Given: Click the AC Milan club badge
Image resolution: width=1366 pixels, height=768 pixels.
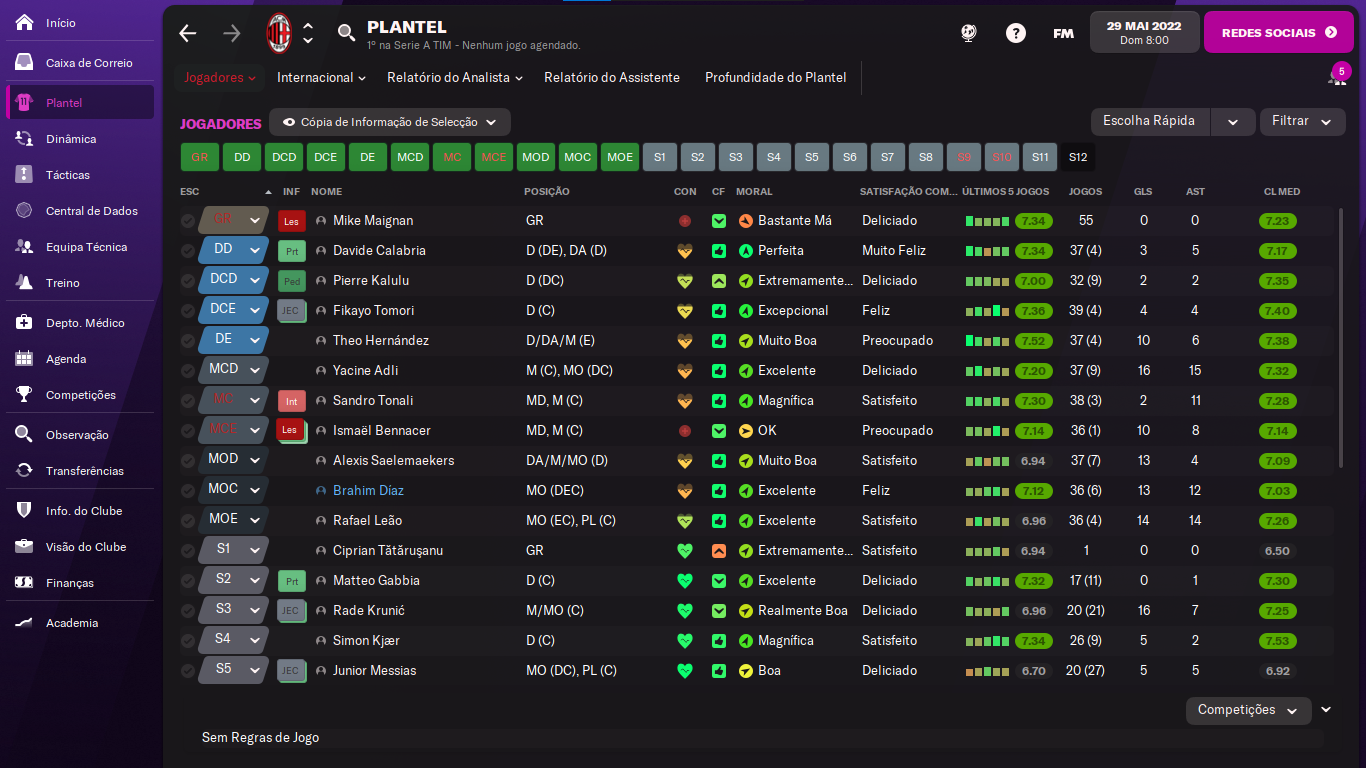Looking at the screenshot, I should point(278,33).
